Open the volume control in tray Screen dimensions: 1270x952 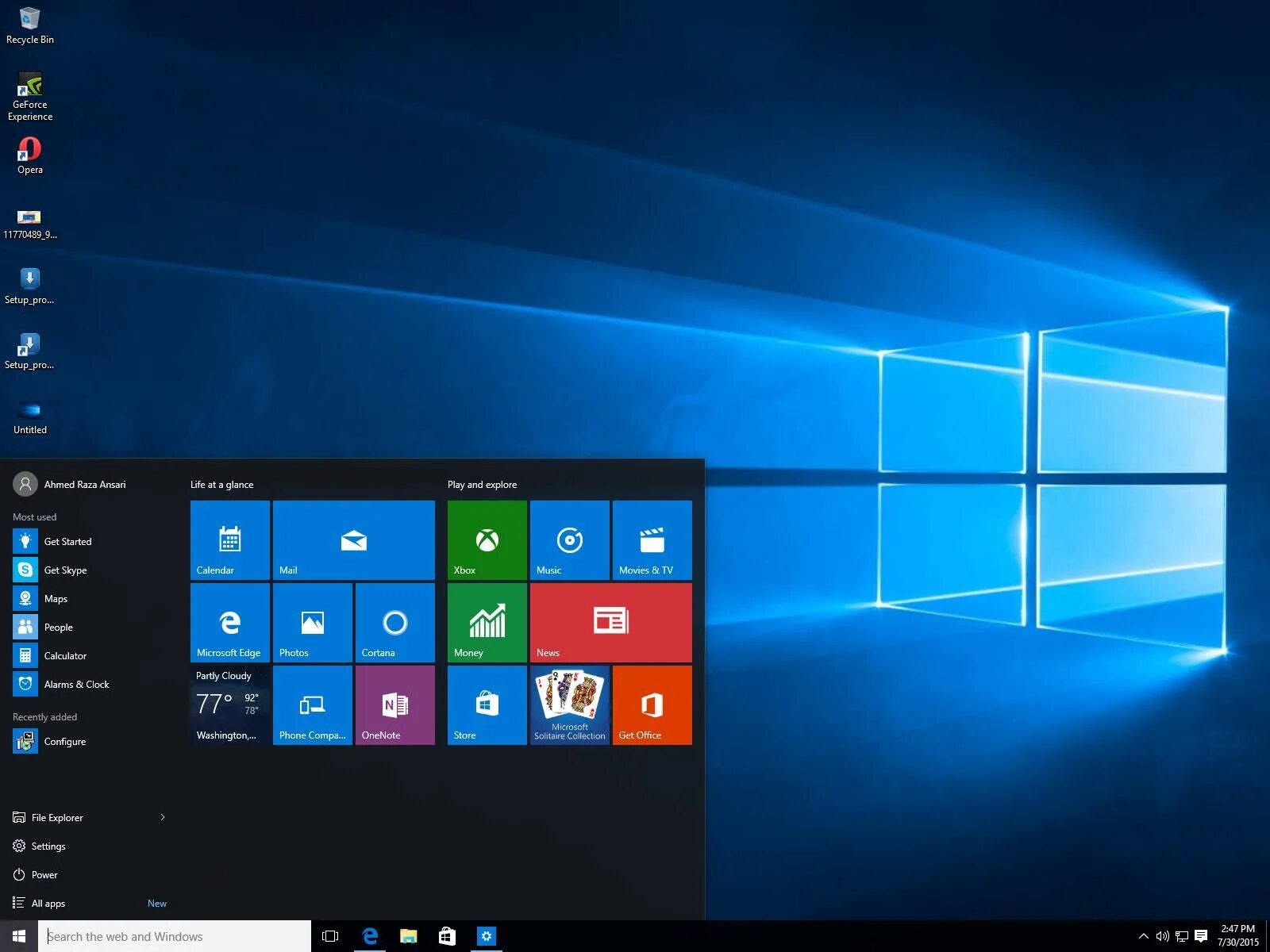1162,936
